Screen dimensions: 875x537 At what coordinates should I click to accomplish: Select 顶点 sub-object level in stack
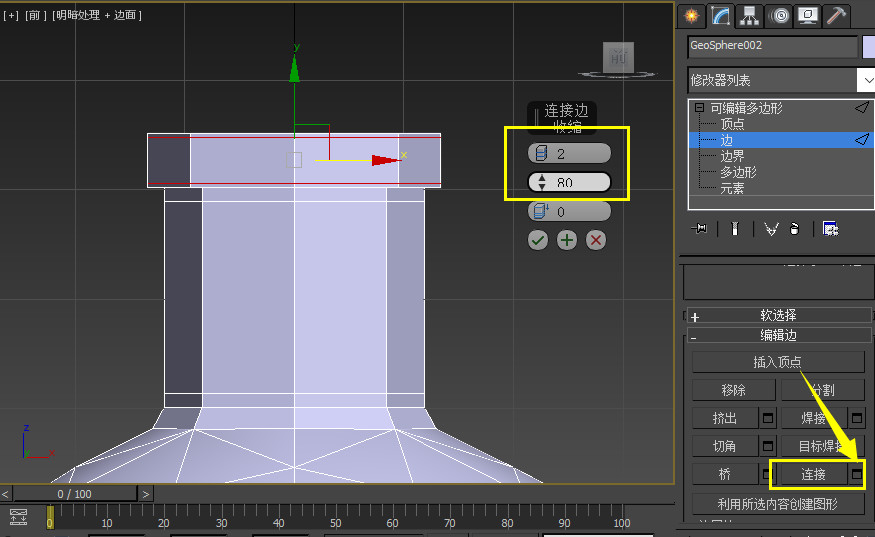tap(732, 124)
